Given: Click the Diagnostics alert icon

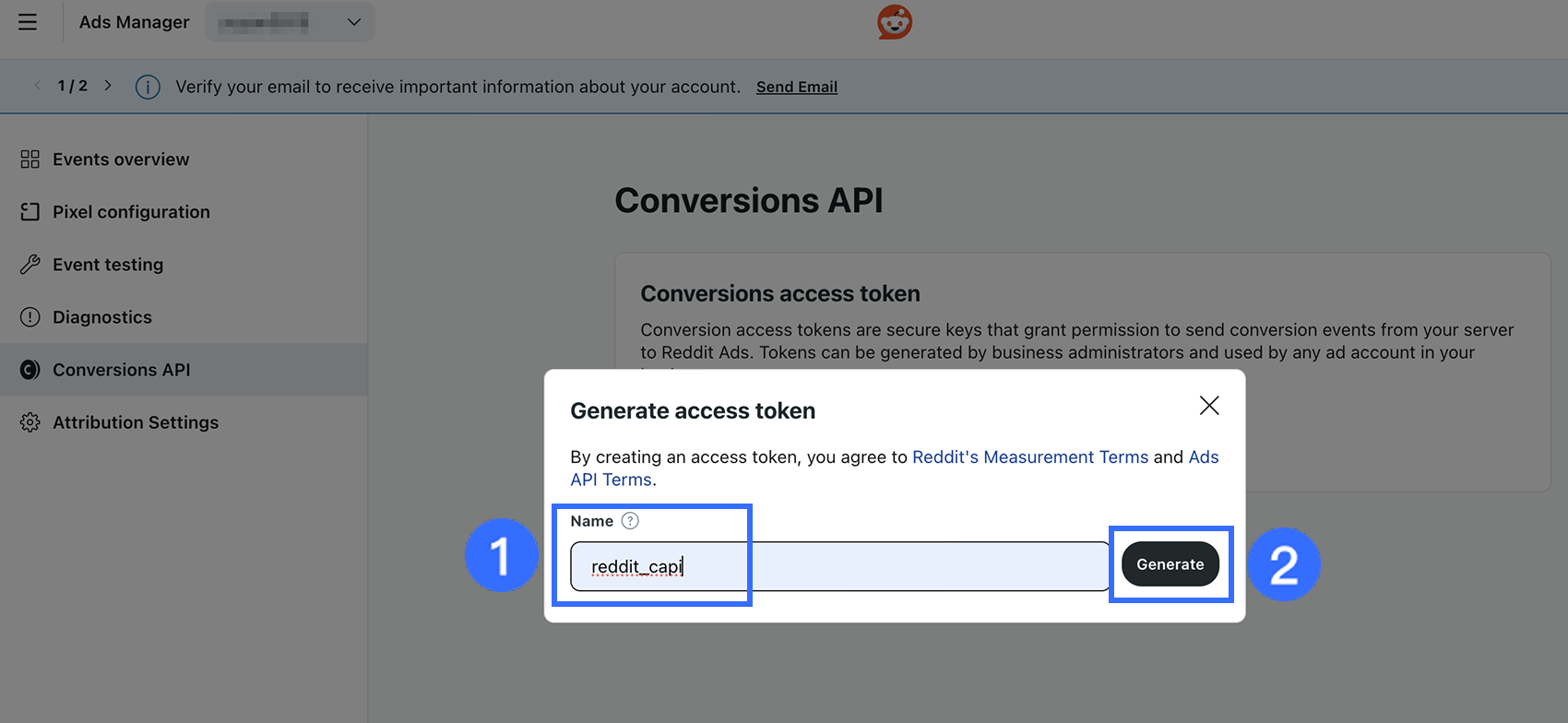Looking at the screenshot, I should pos(30,317).
